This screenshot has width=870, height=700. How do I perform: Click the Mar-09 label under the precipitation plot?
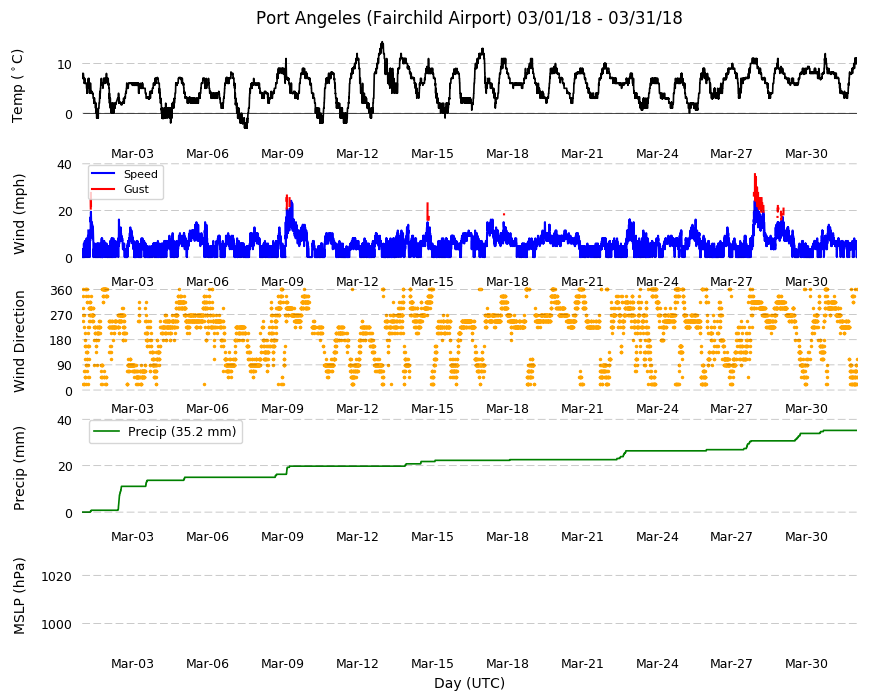(x=282, y=536)
